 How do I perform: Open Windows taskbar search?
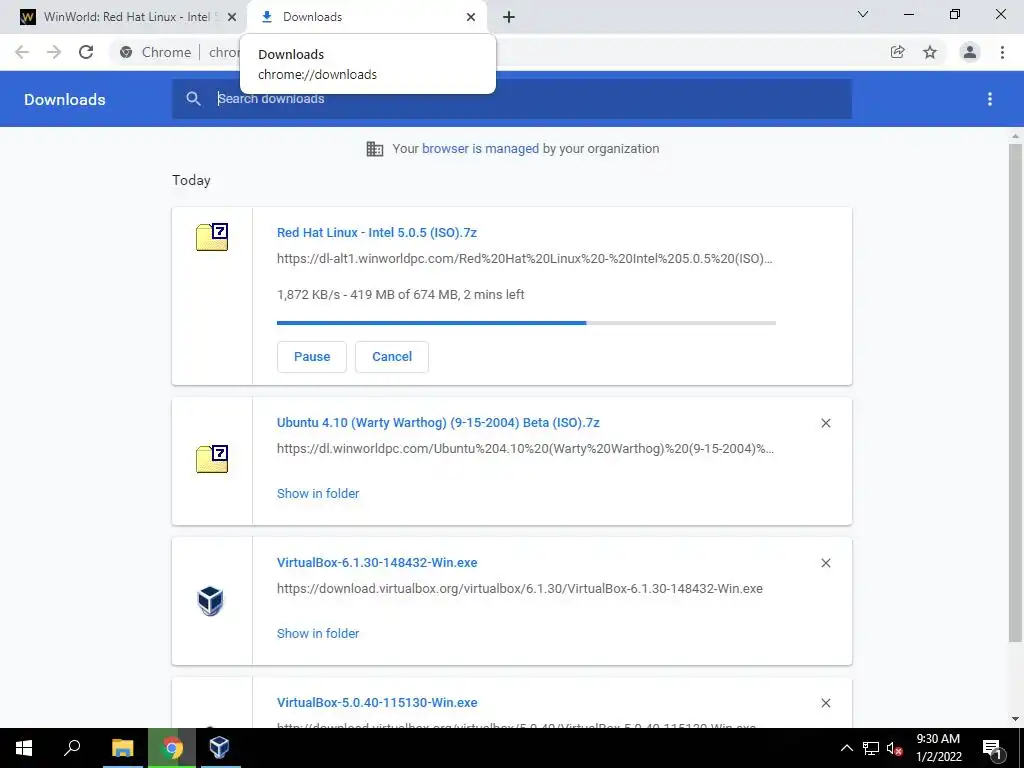pos(72,748)
